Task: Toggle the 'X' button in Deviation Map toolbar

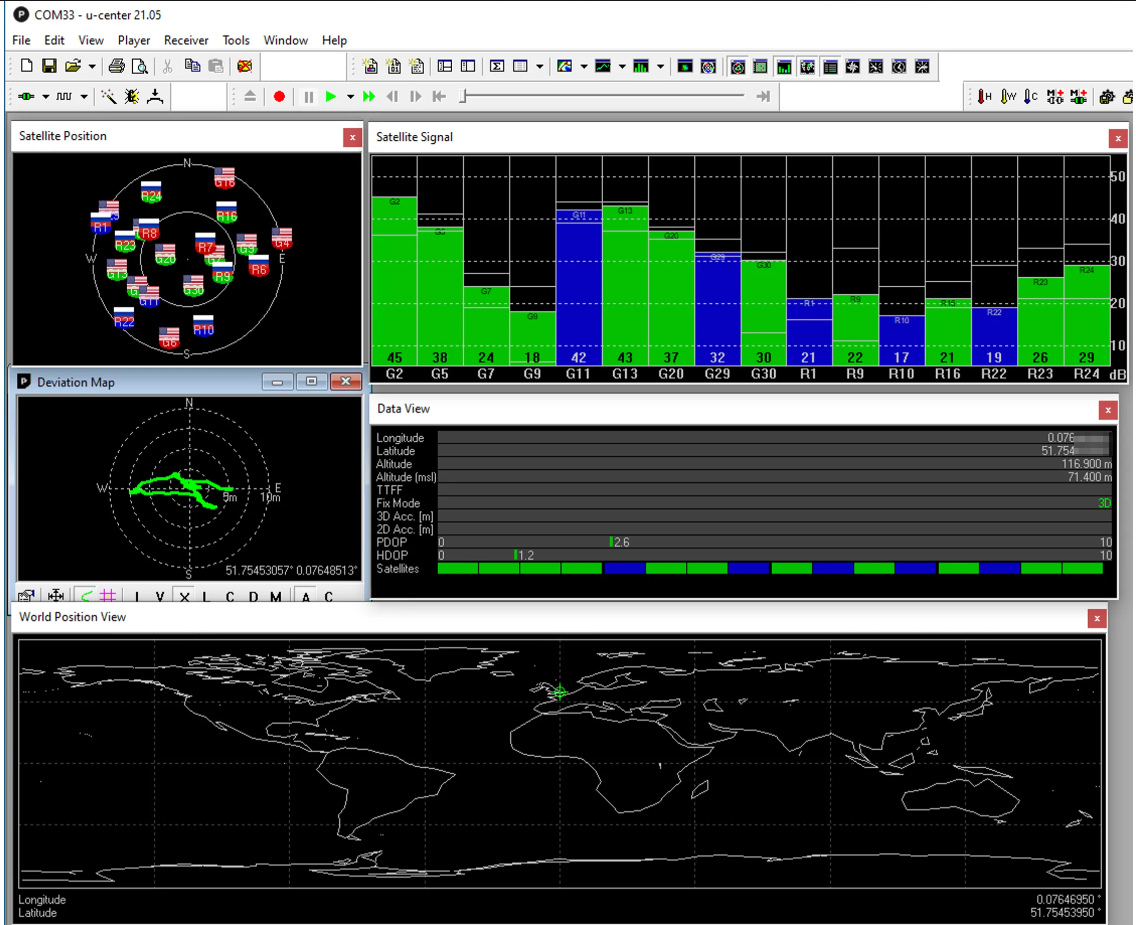Action: 183,597
